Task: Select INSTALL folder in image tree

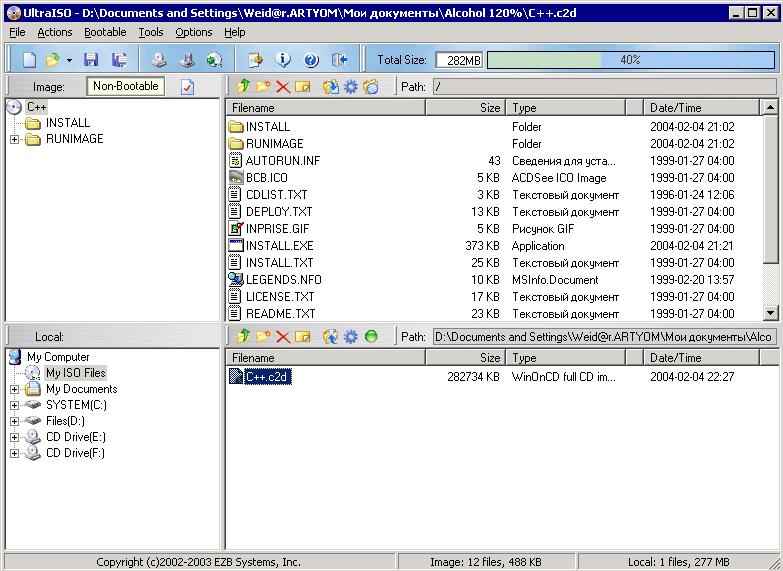Action: click(x=68, y=123)
